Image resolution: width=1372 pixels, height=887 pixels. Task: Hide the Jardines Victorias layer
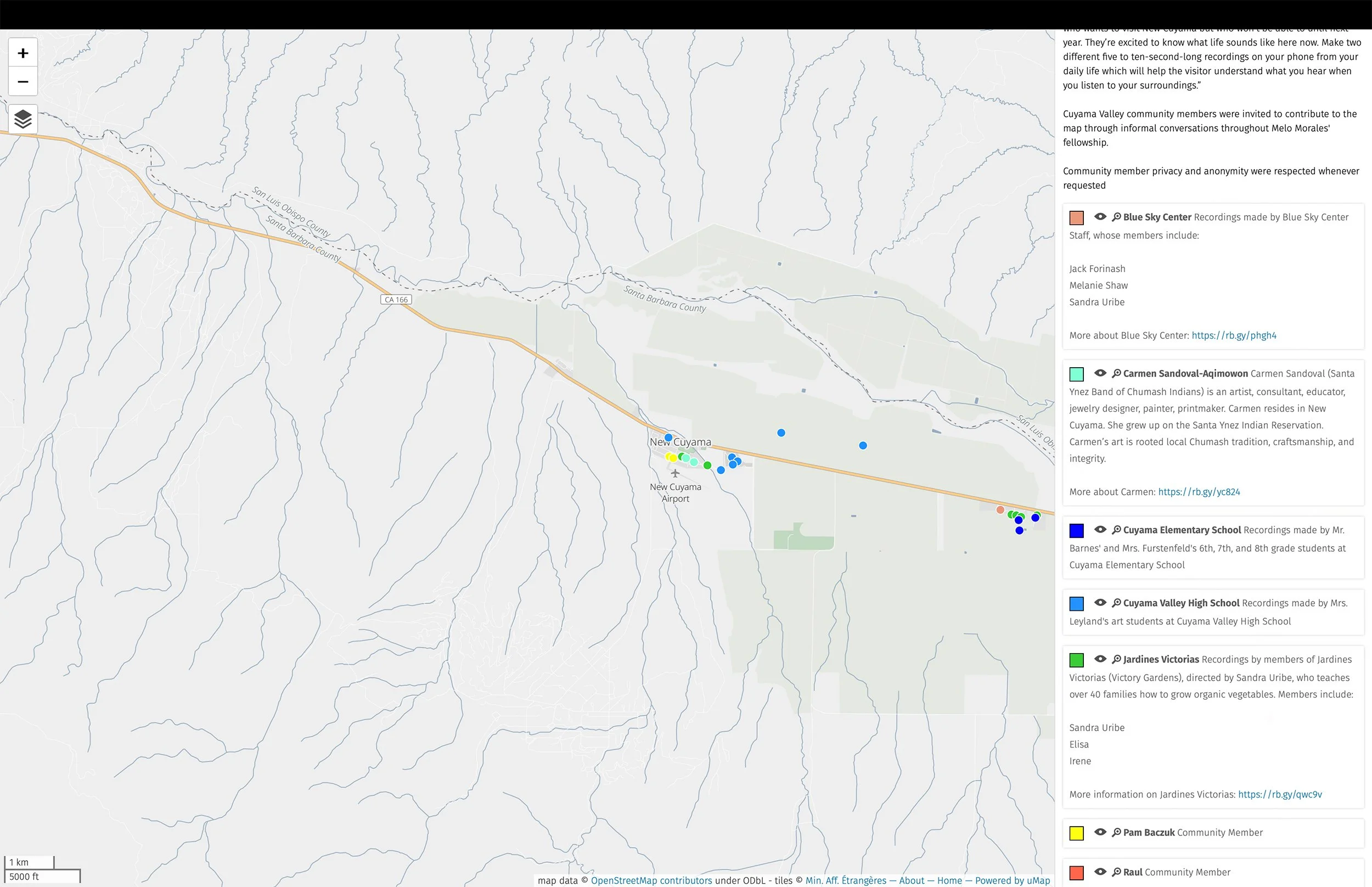pos(1100,659)
